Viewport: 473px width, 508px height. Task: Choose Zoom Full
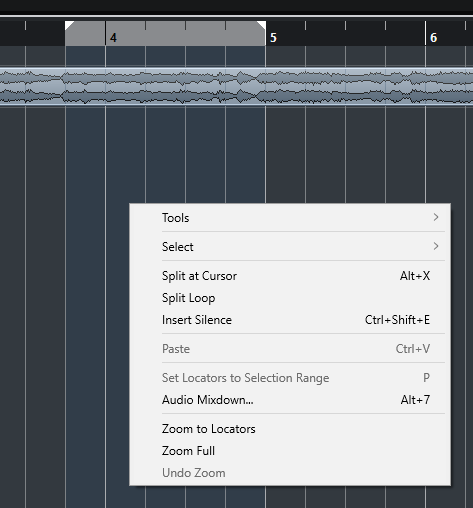(x=290, y=451)
